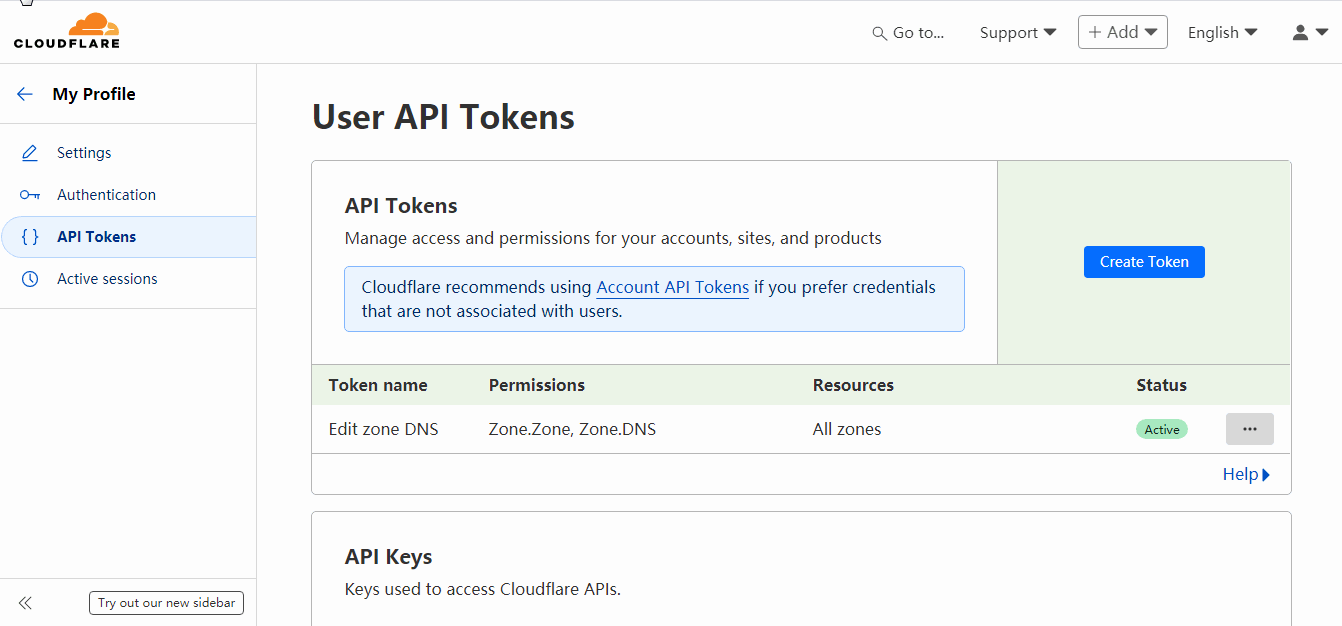
Task: Click the Token name column header
Action: click(x=378, y=385)
